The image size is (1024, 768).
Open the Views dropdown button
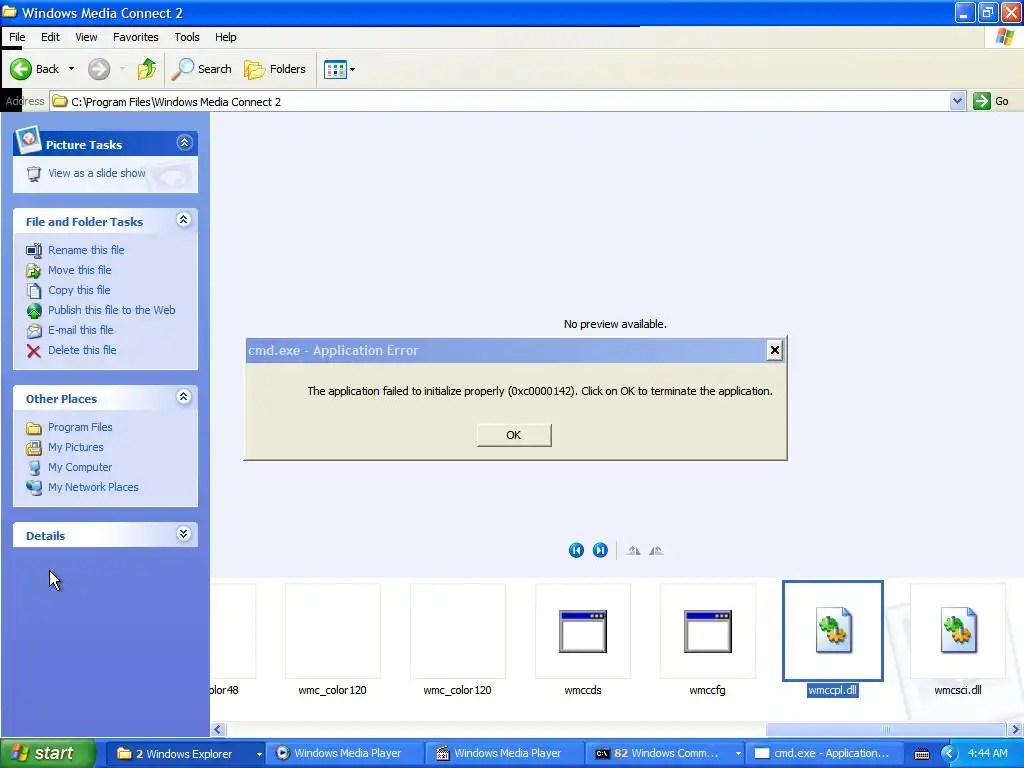pyautogui.click(x=340, y=69)
